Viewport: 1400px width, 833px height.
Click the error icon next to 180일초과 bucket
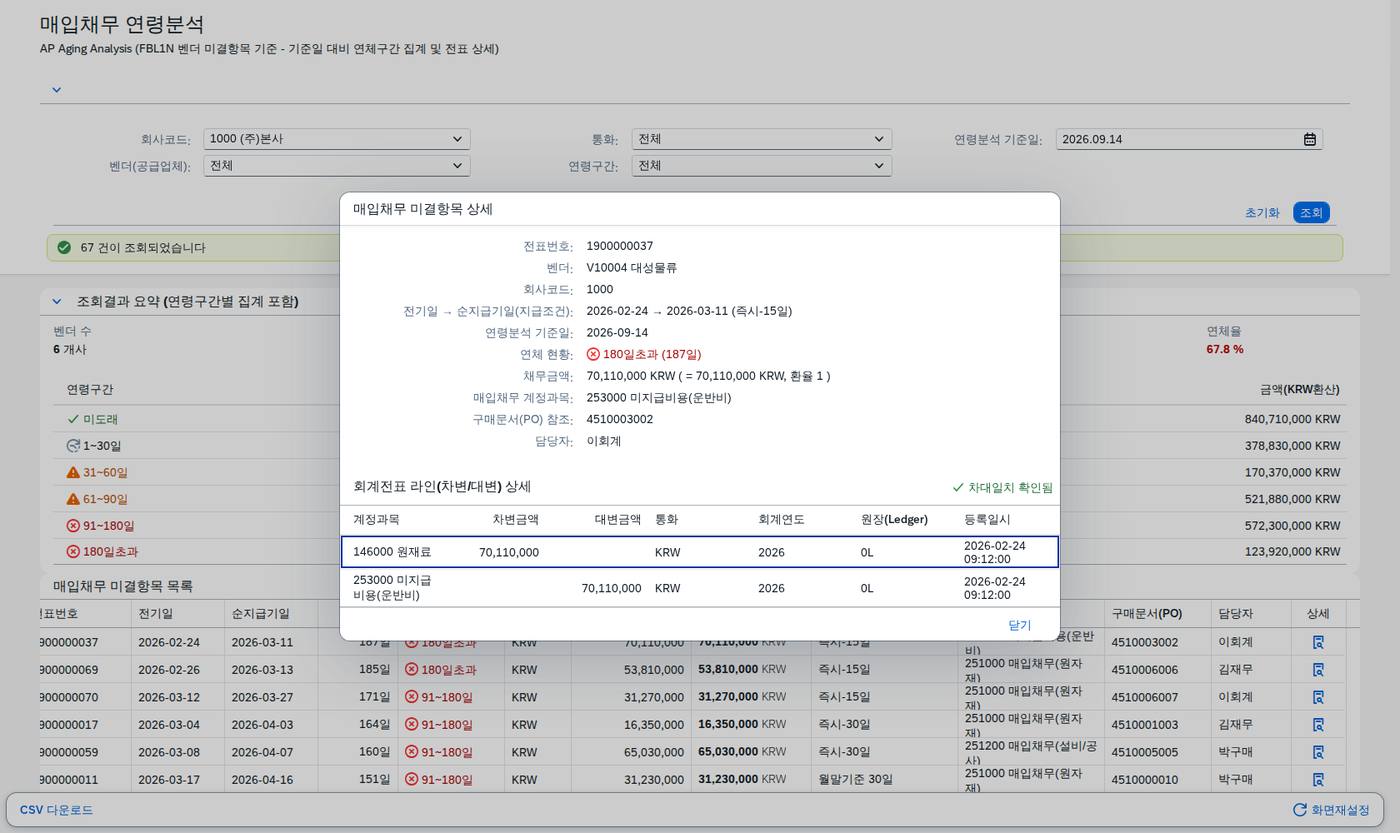73,552
